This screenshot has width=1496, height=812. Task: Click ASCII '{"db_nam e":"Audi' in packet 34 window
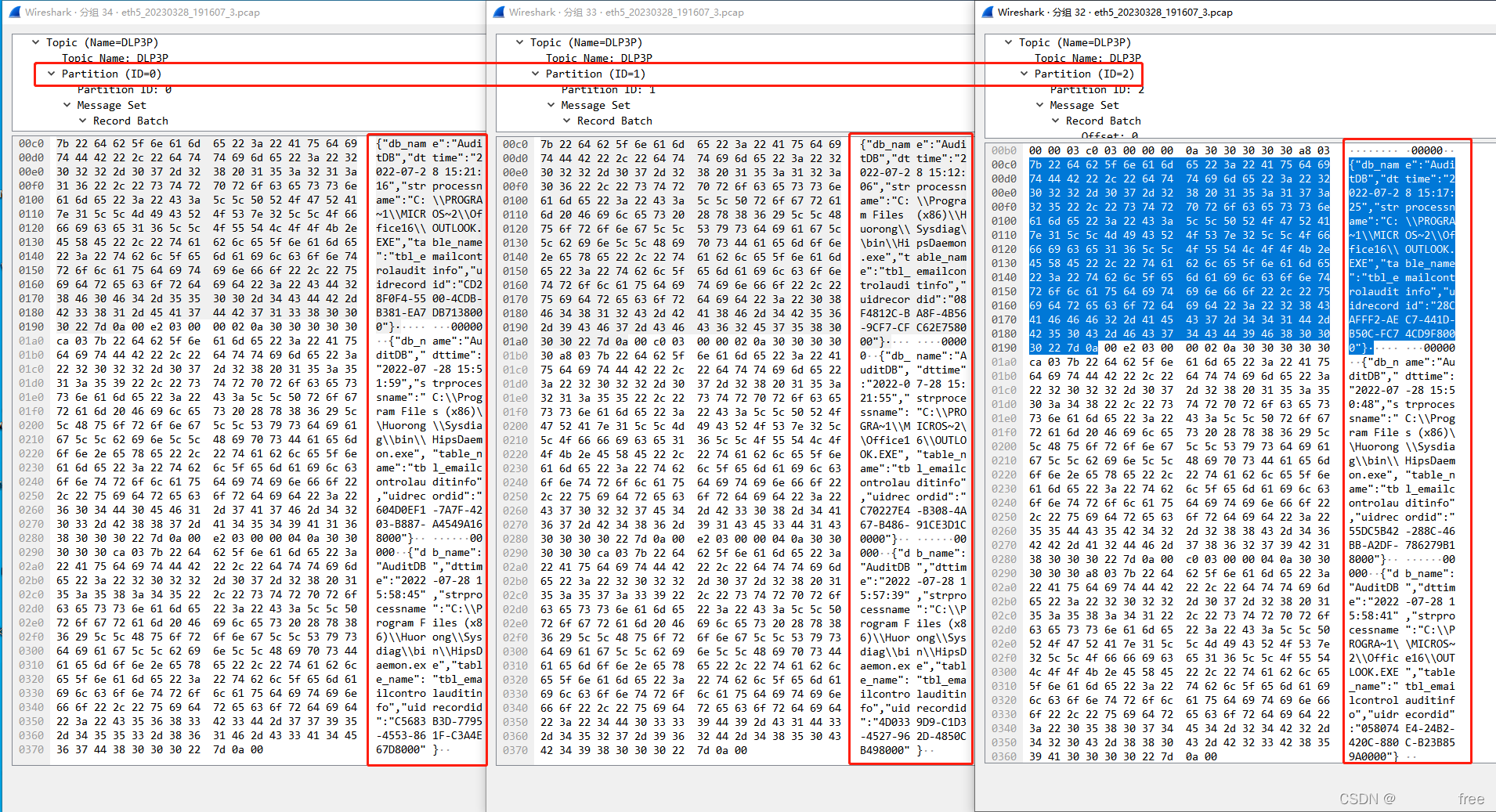[429, 144]
